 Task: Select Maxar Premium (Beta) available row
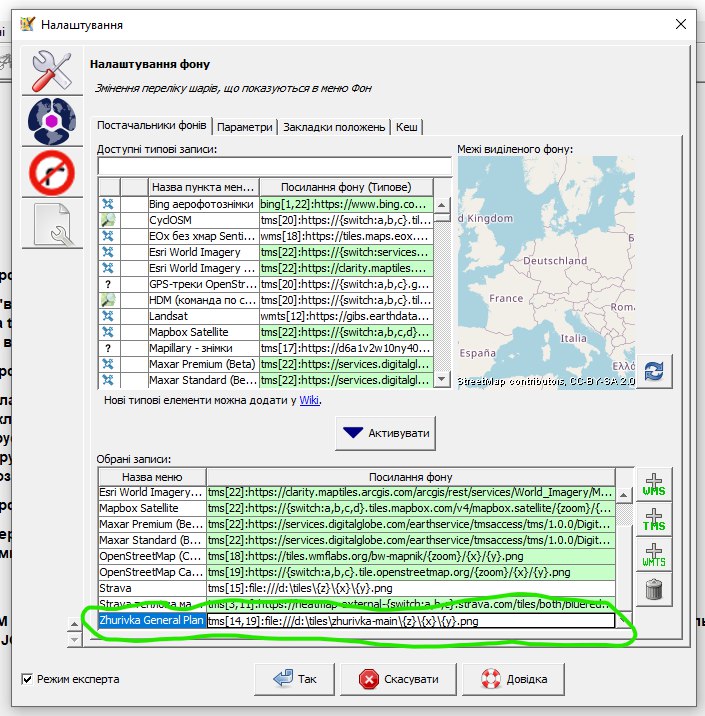pyautogui.click(x=203, y=364)
